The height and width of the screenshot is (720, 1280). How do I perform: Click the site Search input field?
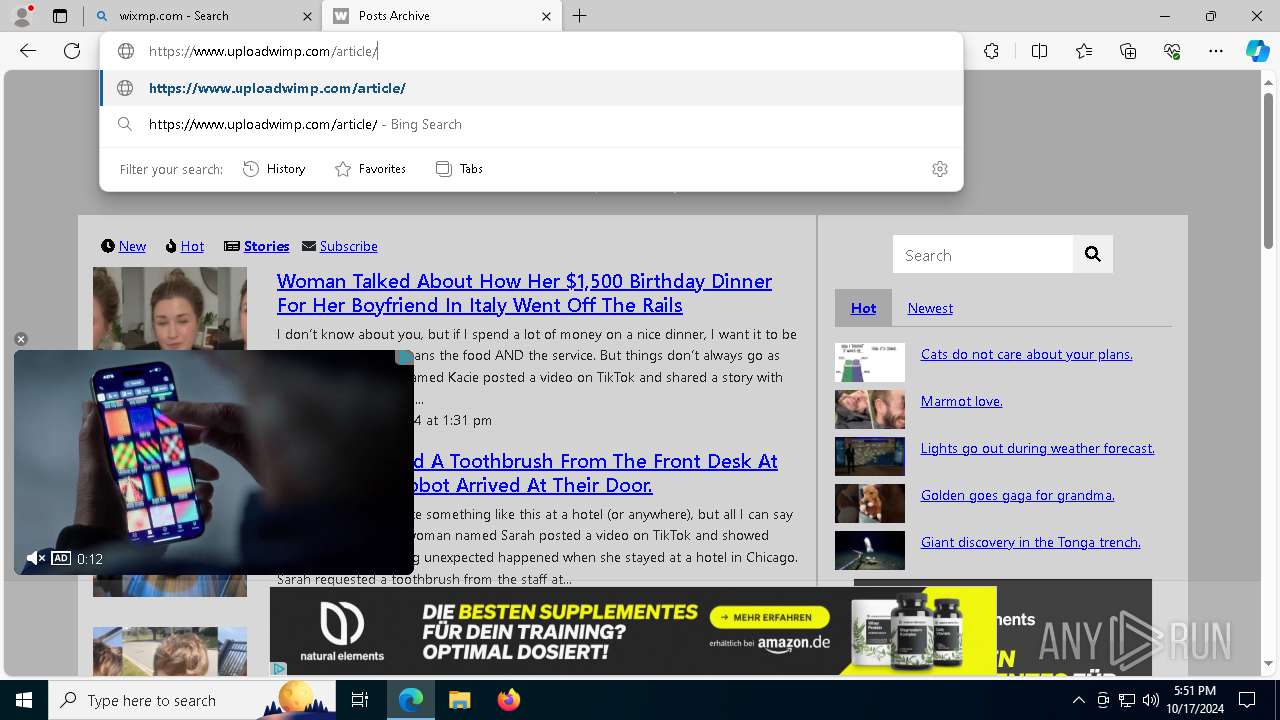983,255
